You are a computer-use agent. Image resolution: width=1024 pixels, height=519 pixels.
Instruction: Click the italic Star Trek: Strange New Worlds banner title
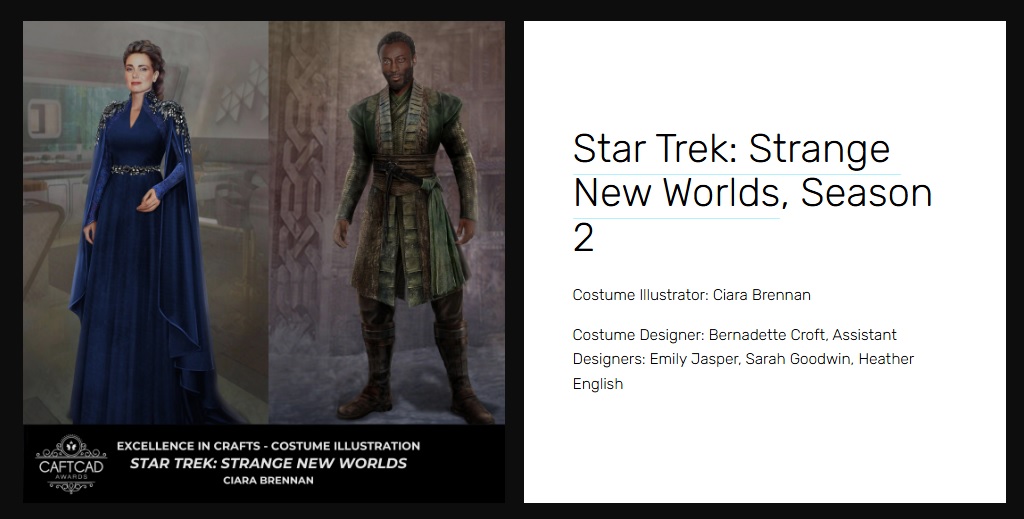(268, 464)
